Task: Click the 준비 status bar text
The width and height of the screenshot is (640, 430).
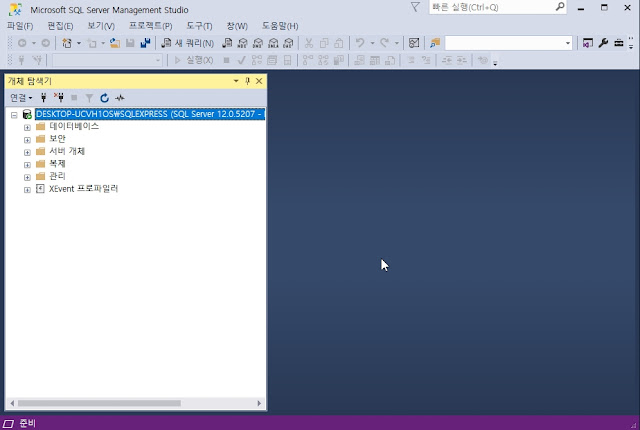Action: 27,423
